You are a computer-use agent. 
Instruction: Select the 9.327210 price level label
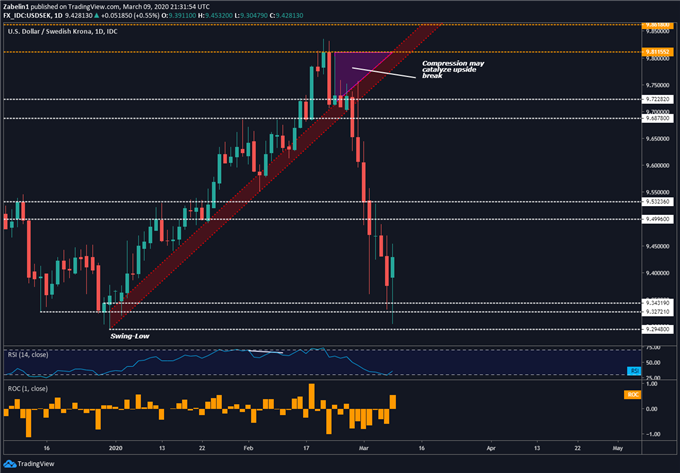(x=658, y=312)
